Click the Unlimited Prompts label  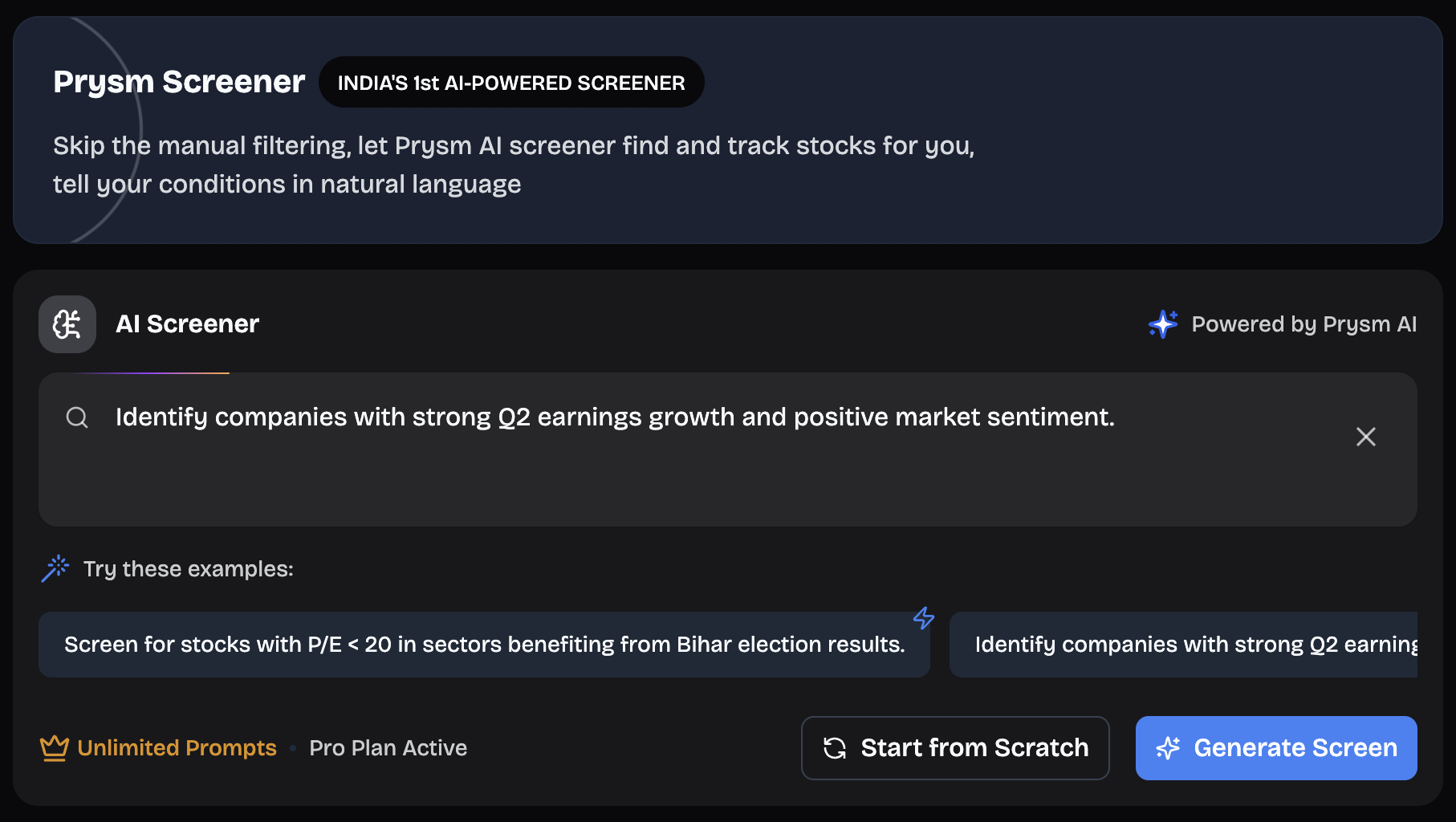[x=177, y=748]
